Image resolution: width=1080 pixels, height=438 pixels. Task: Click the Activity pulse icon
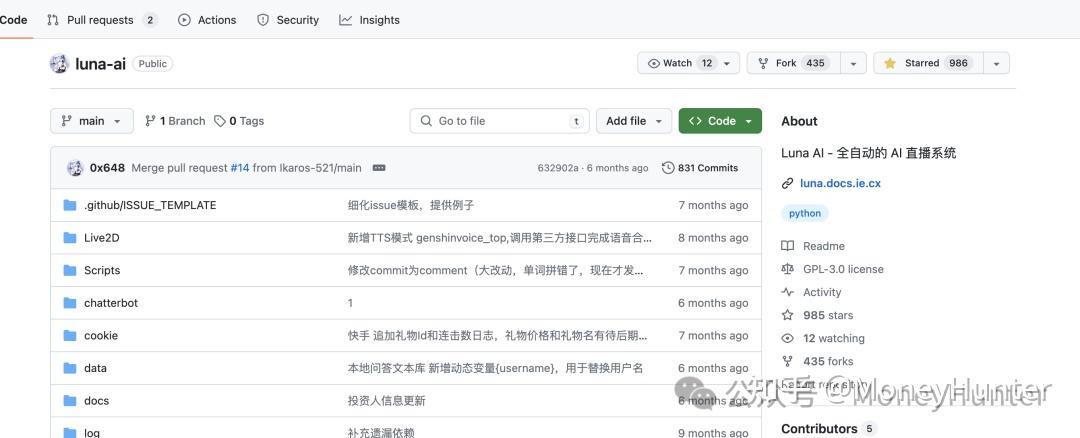(x=788, y=292)
